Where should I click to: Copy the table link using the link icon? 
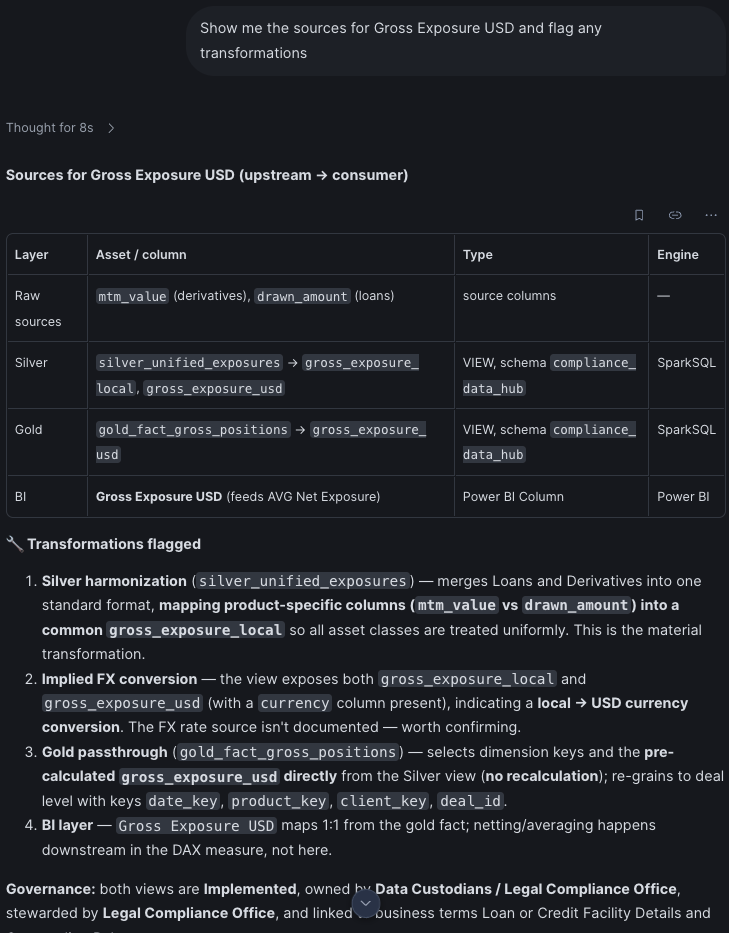(675, 215)
